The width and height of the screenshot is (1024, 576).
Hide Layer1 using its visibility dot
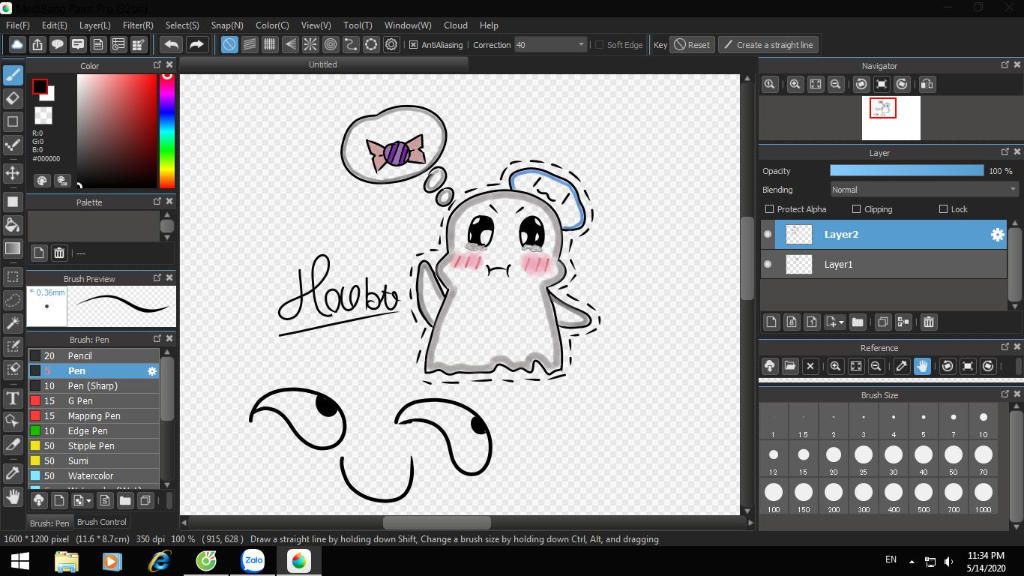coord(768,264)
